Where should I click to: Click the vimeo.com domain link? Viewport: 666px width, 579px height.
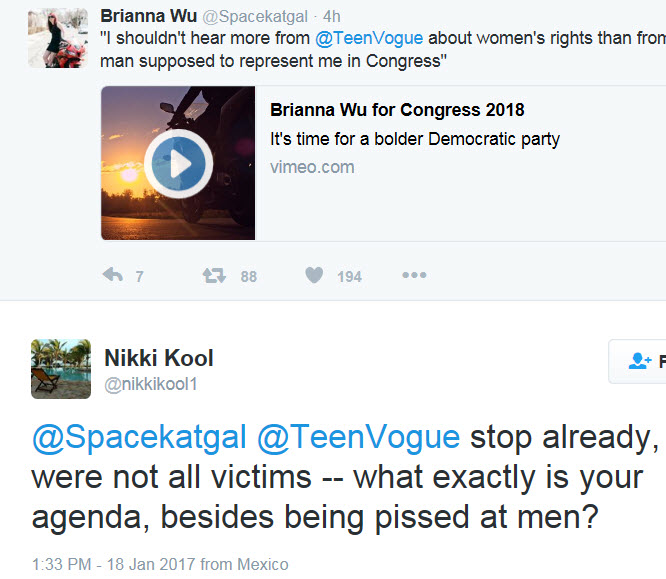[312, 167]
